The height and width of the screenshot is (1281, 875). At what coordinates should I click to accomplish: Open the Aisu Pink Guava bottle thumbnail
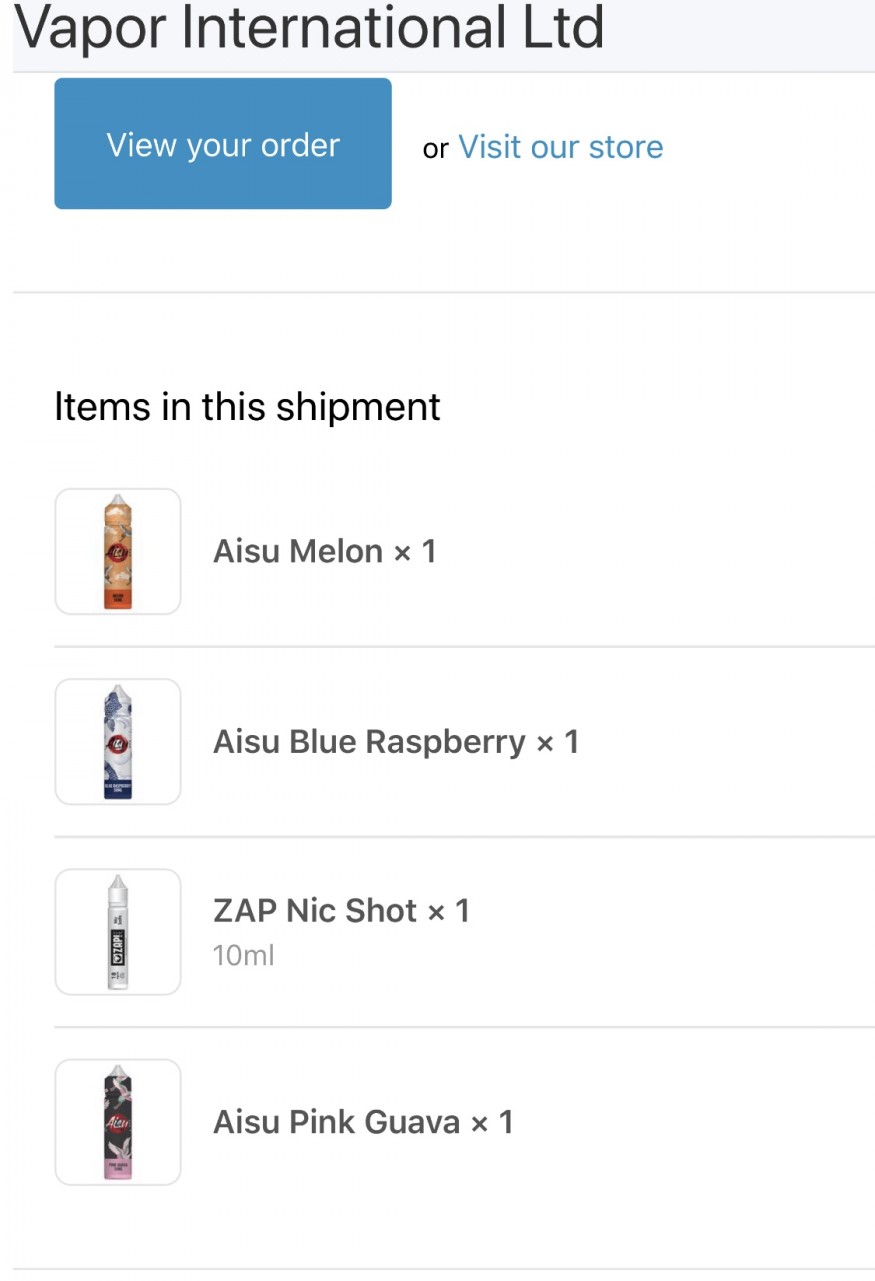click(118, 1121)
